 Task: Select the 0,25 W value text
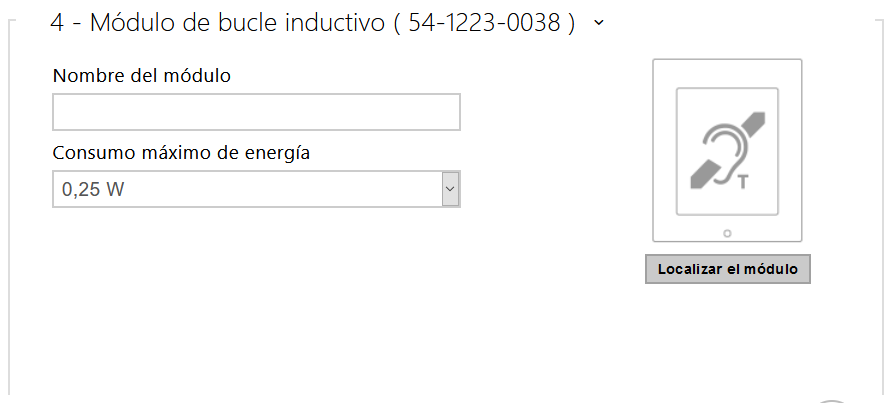[93, 189]
